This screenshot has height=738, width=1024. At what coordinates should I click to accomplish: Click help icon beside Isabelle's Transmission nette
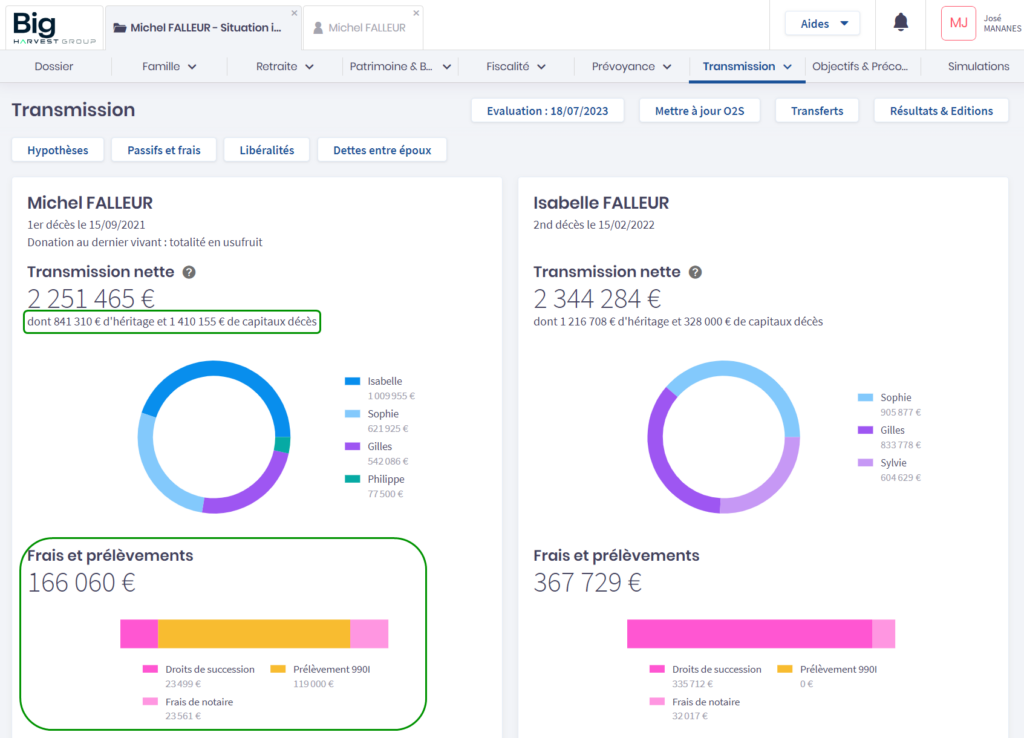[x=695, y=272]
